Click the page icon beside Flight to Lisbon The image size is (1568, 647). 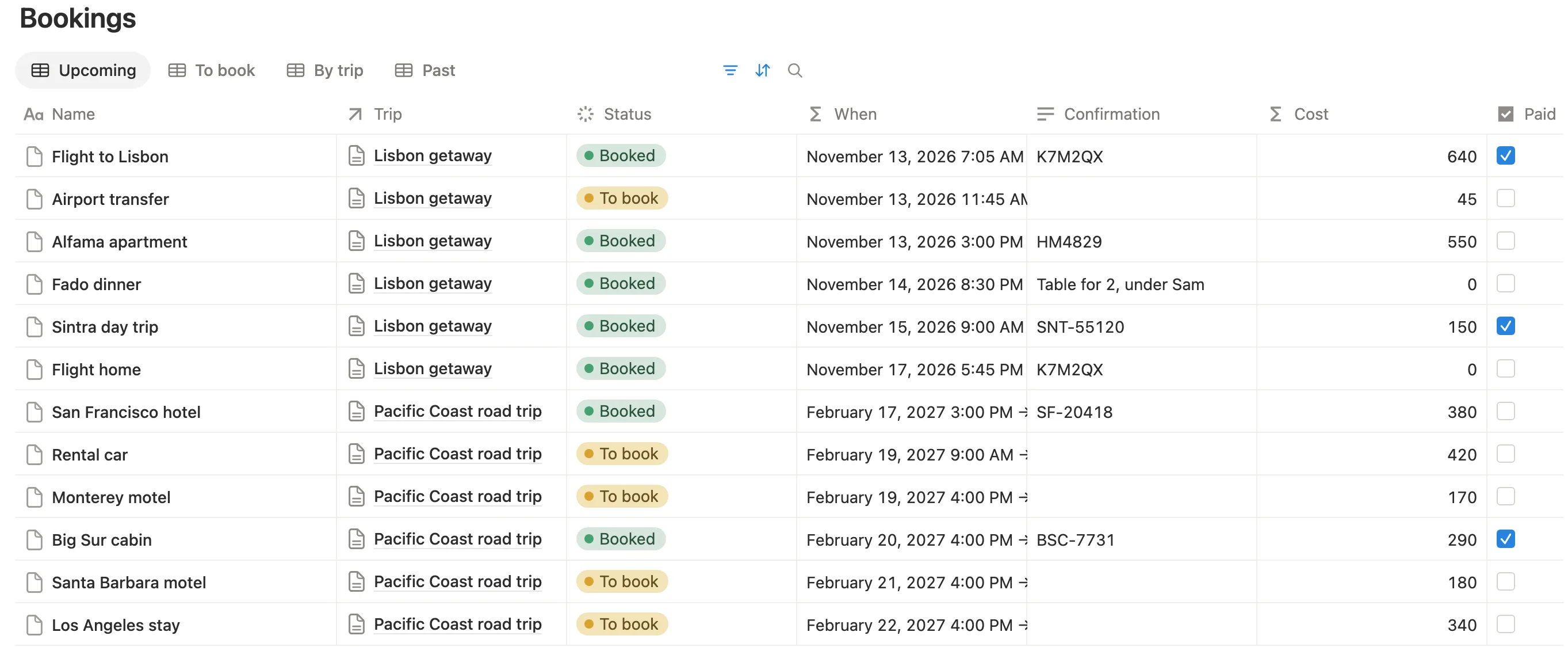pyautogui.click(x=35, y=157)
